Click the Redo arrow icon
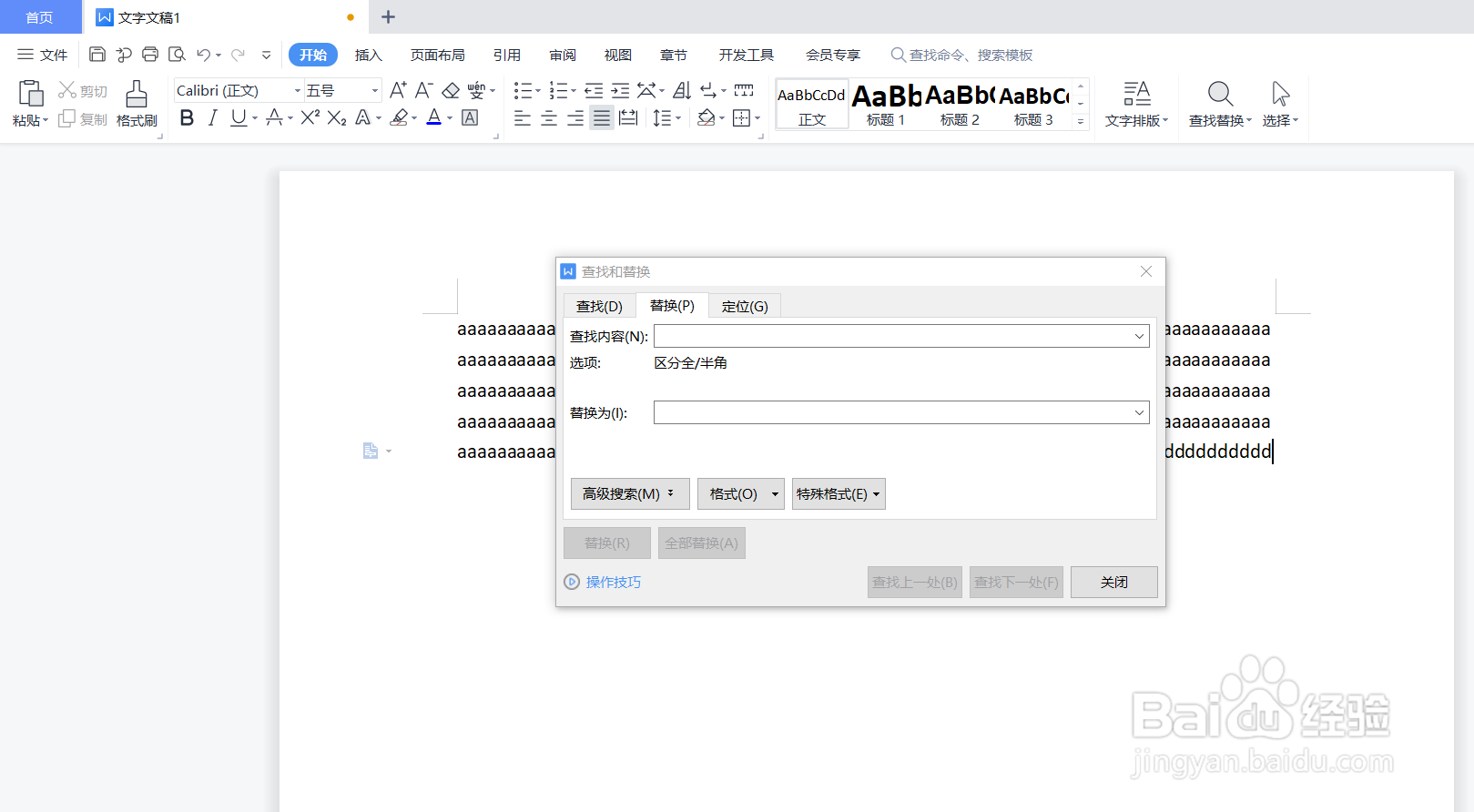The image size is (1474, 812). pyautogui.click(x=238, y=55)
